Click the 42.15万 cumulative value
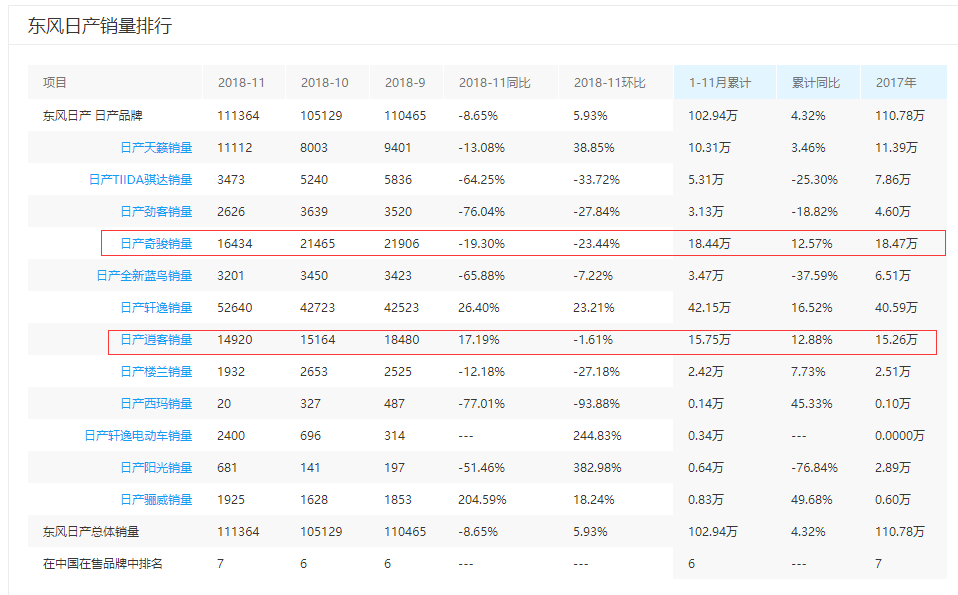 click(709, 308)
